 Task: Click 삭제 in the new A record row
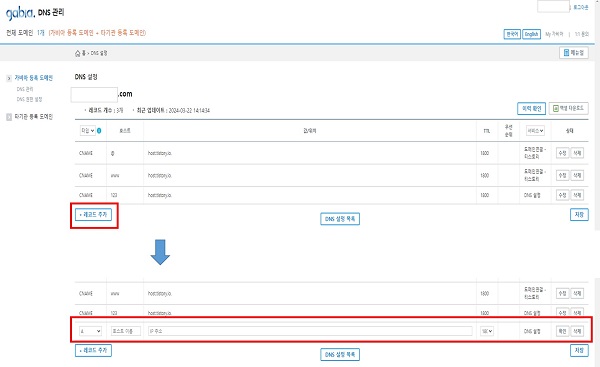pos(577,331)
